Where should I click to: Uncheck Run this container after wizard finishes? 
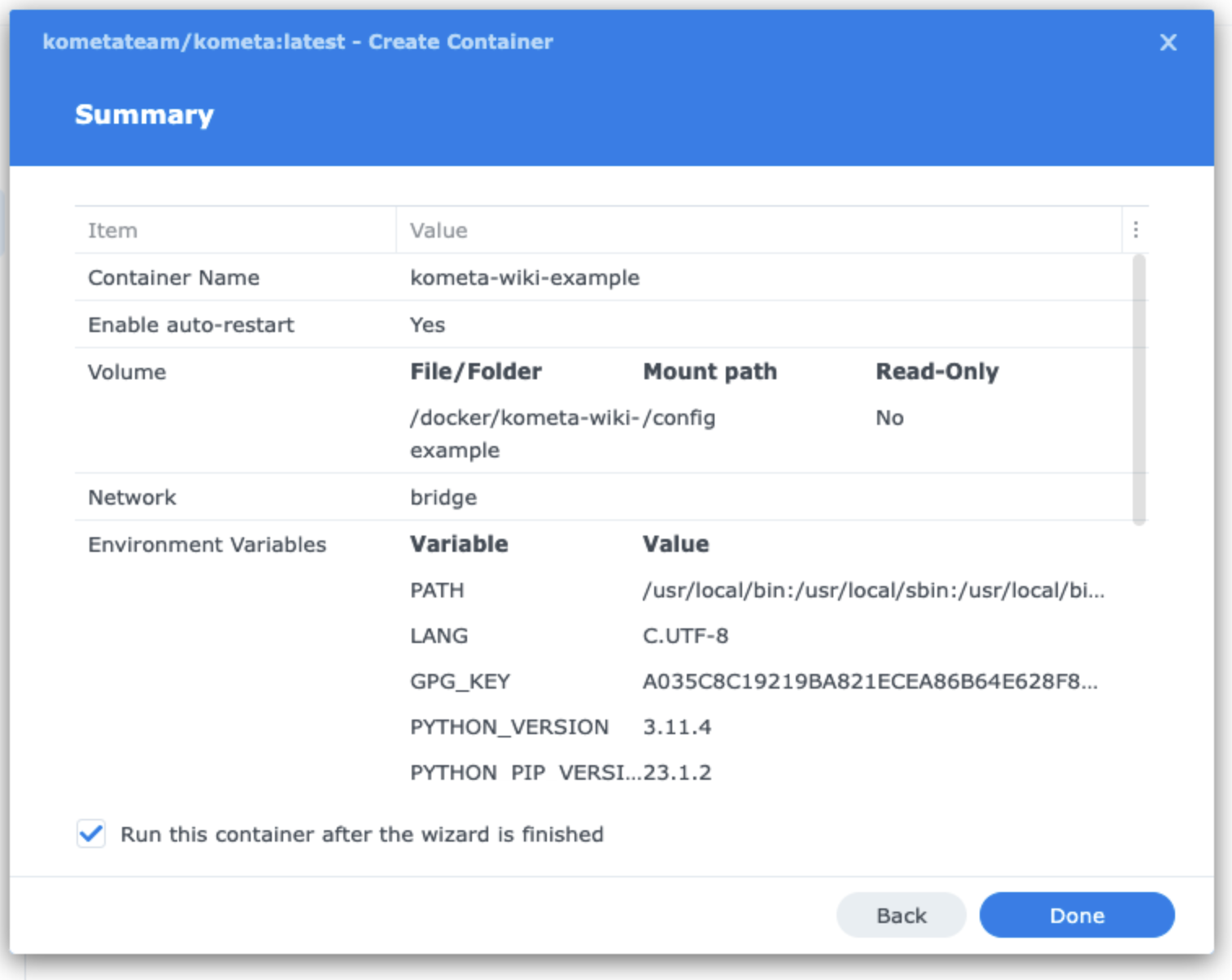tap(91, 833)
